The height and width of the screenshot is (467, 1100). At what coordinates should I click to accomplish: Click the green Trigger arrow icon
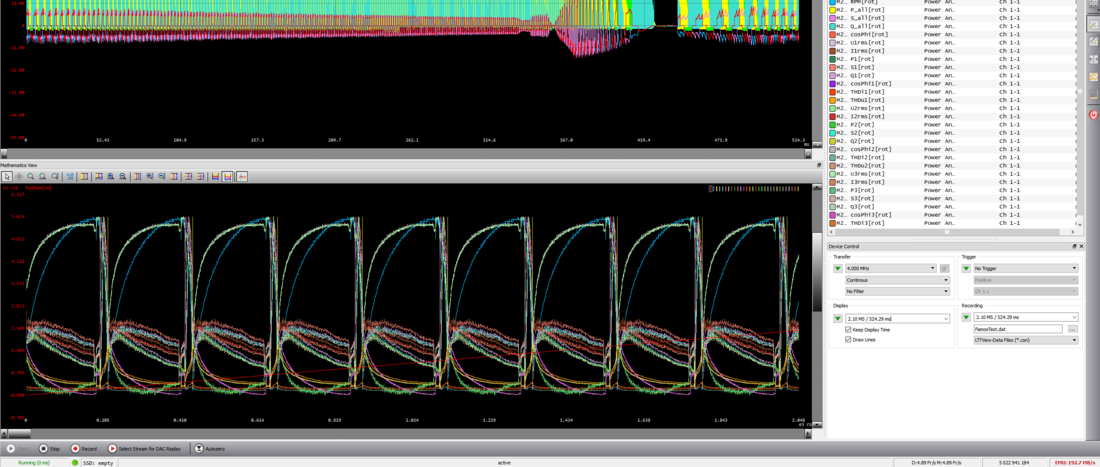click(x=966, y=268)
